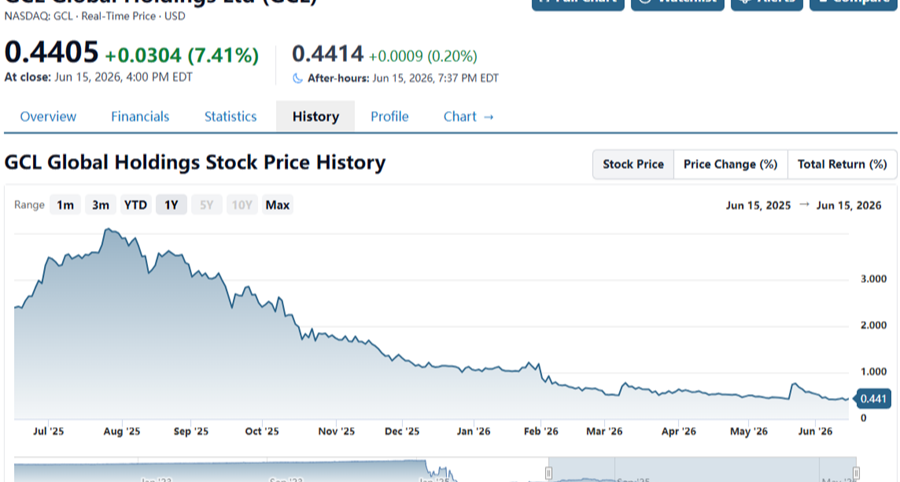Edit the end date Jun 15, 2026
This screenshot has height=482, width=900.
pyautogui.click(x=848, y=205)
